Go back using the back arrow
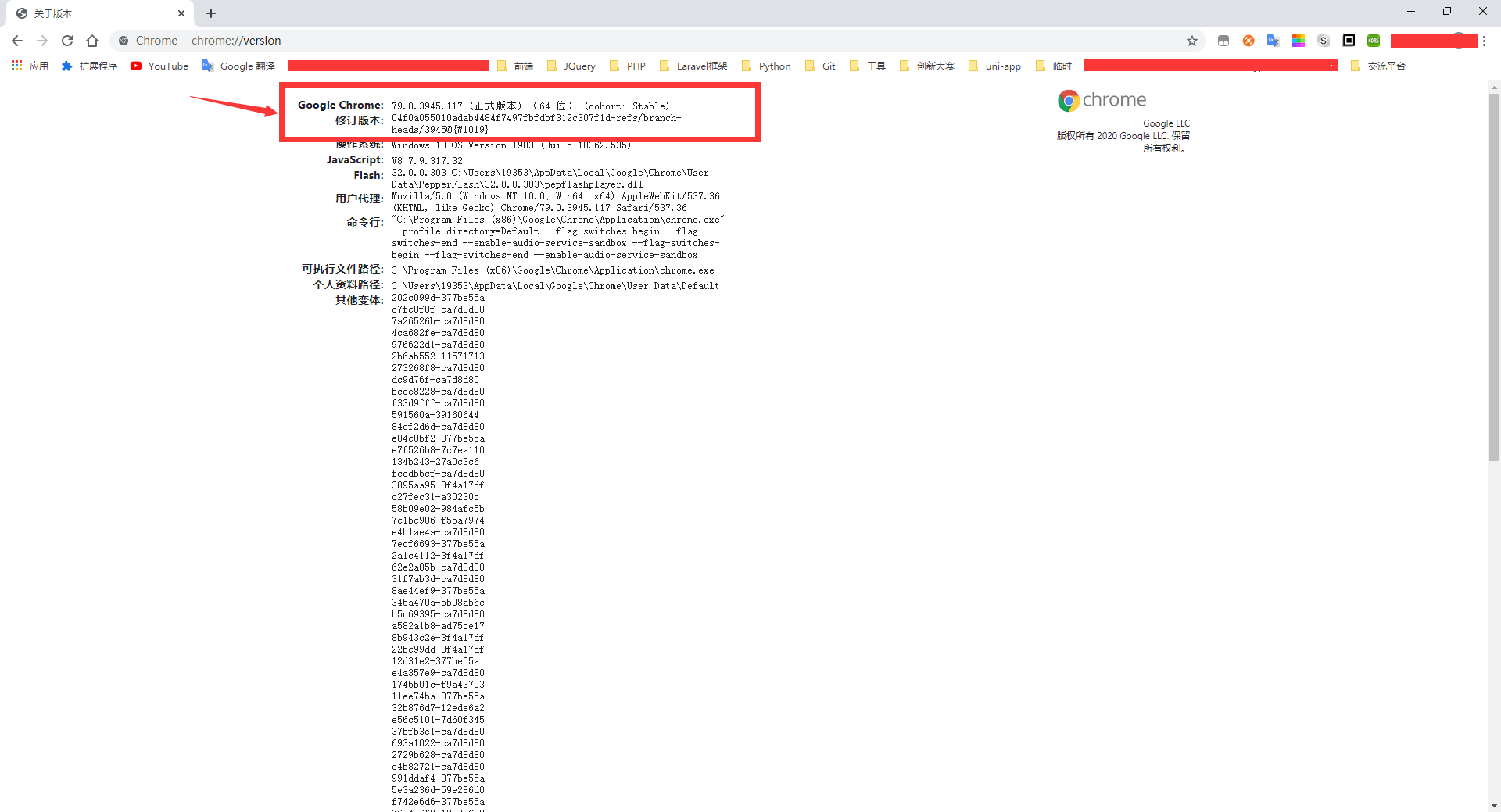 17,41
